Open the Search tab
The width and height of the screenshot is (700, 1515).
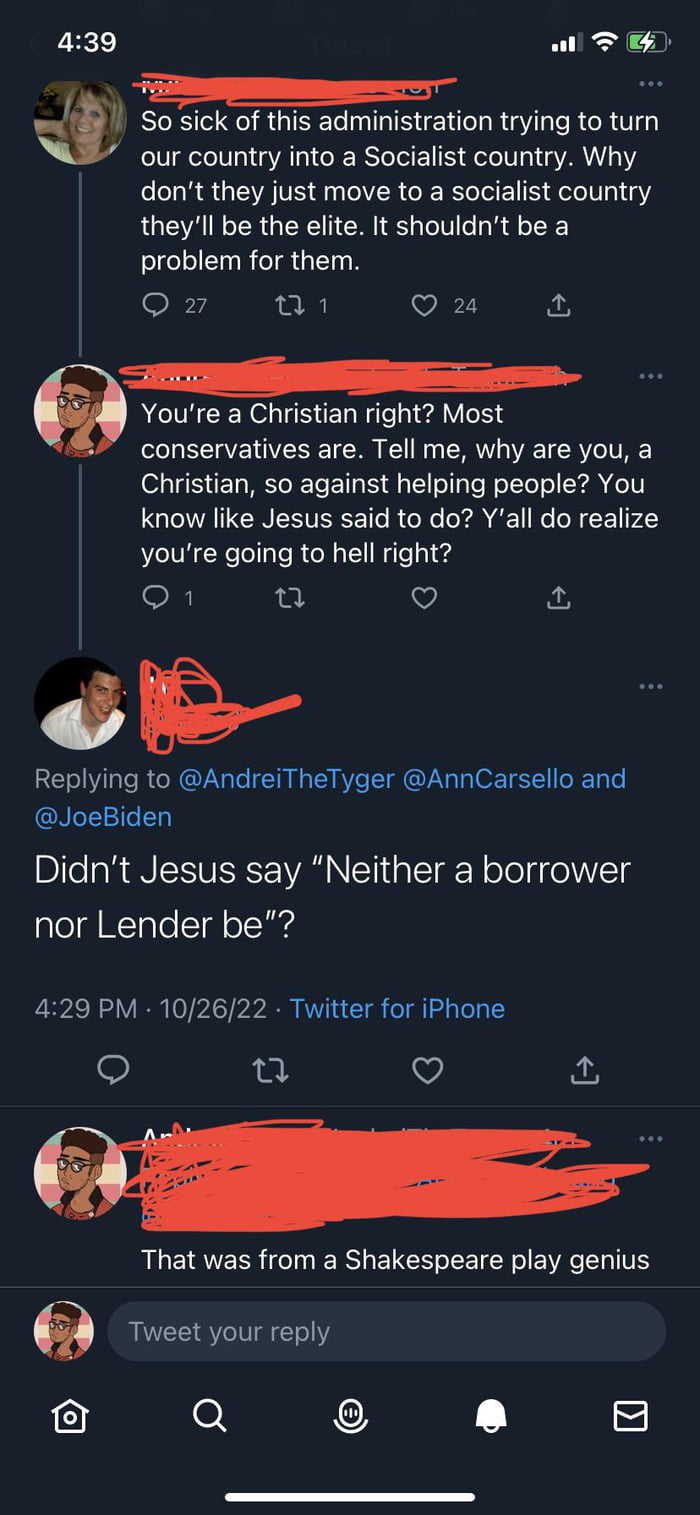[x=209, y=1415]
